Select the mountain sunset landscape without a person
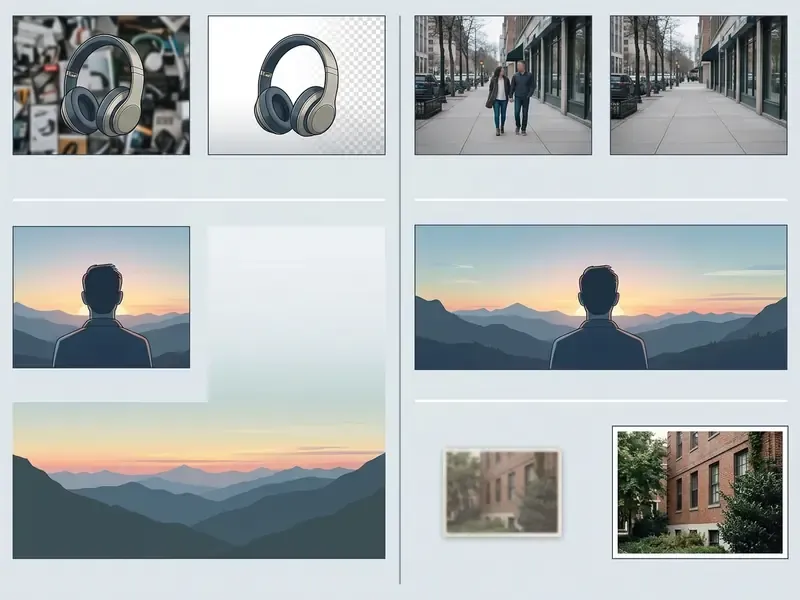 pos(199,480)
